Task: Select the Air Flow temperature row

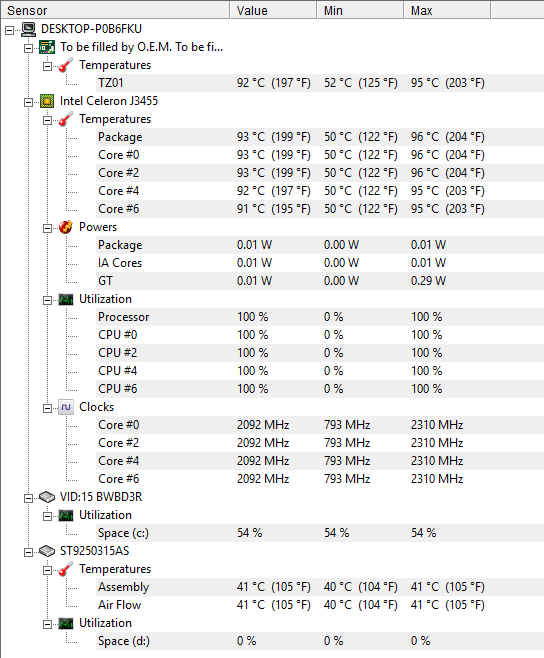Action: coord(320,605)
